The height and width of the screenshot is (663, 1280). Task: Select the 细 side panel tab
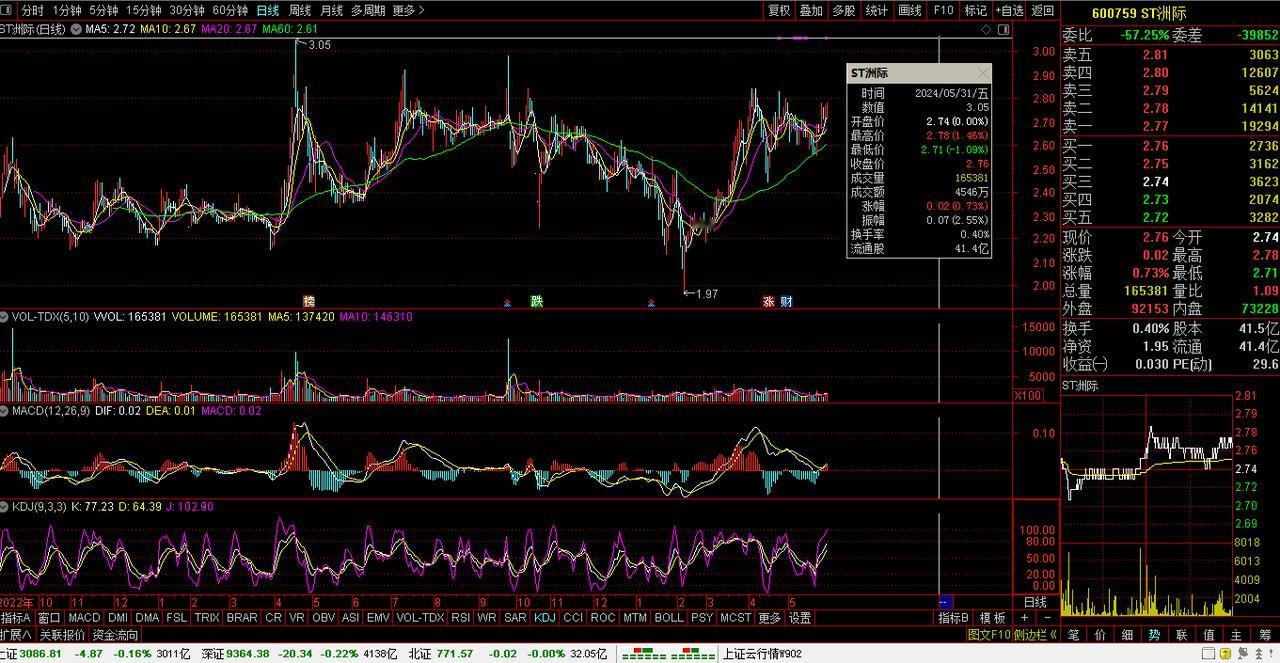[1127, 635]
